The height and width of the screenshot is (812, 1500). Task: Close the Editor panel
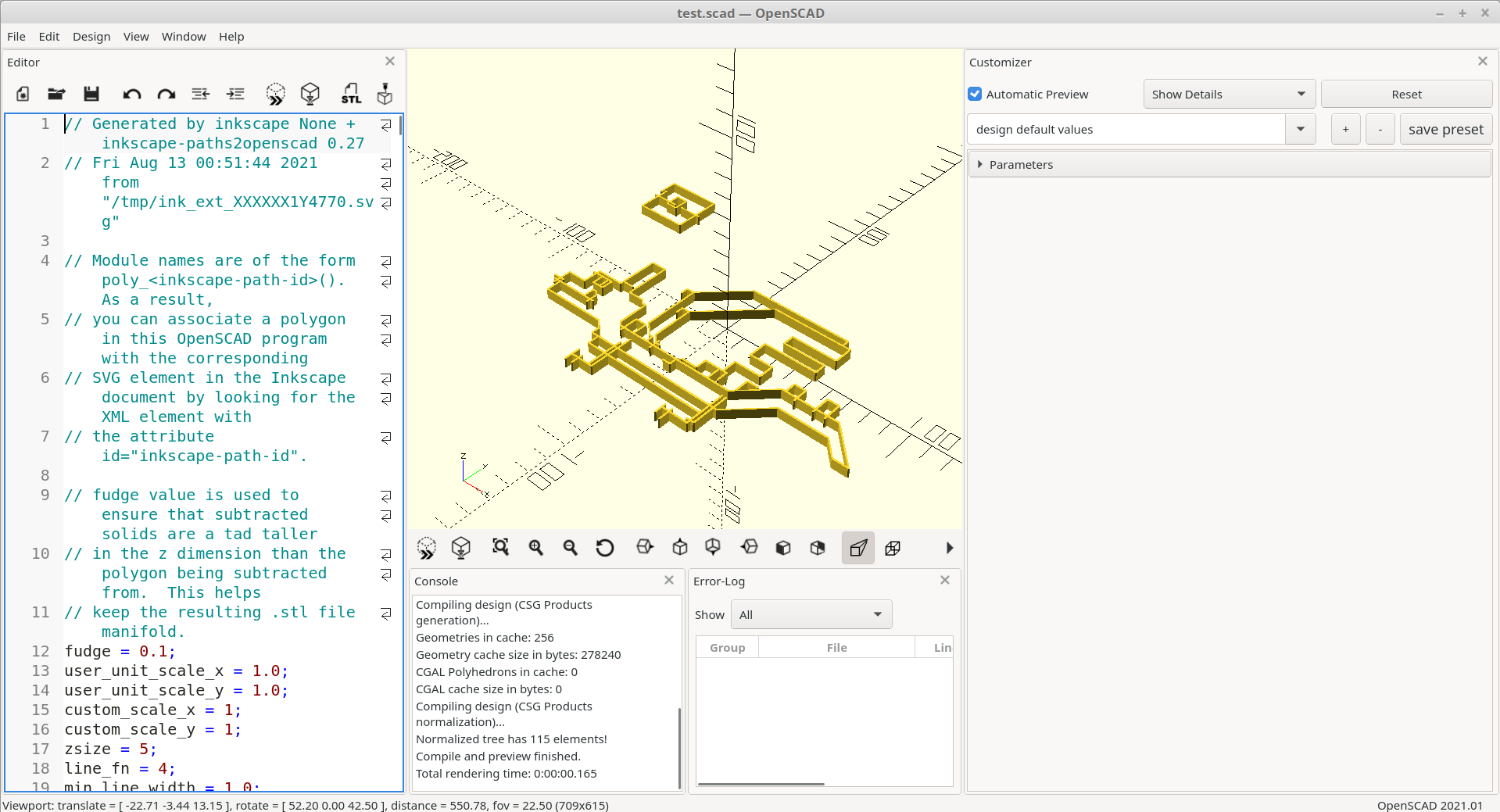pyautogui.click(x=390, y=61)
